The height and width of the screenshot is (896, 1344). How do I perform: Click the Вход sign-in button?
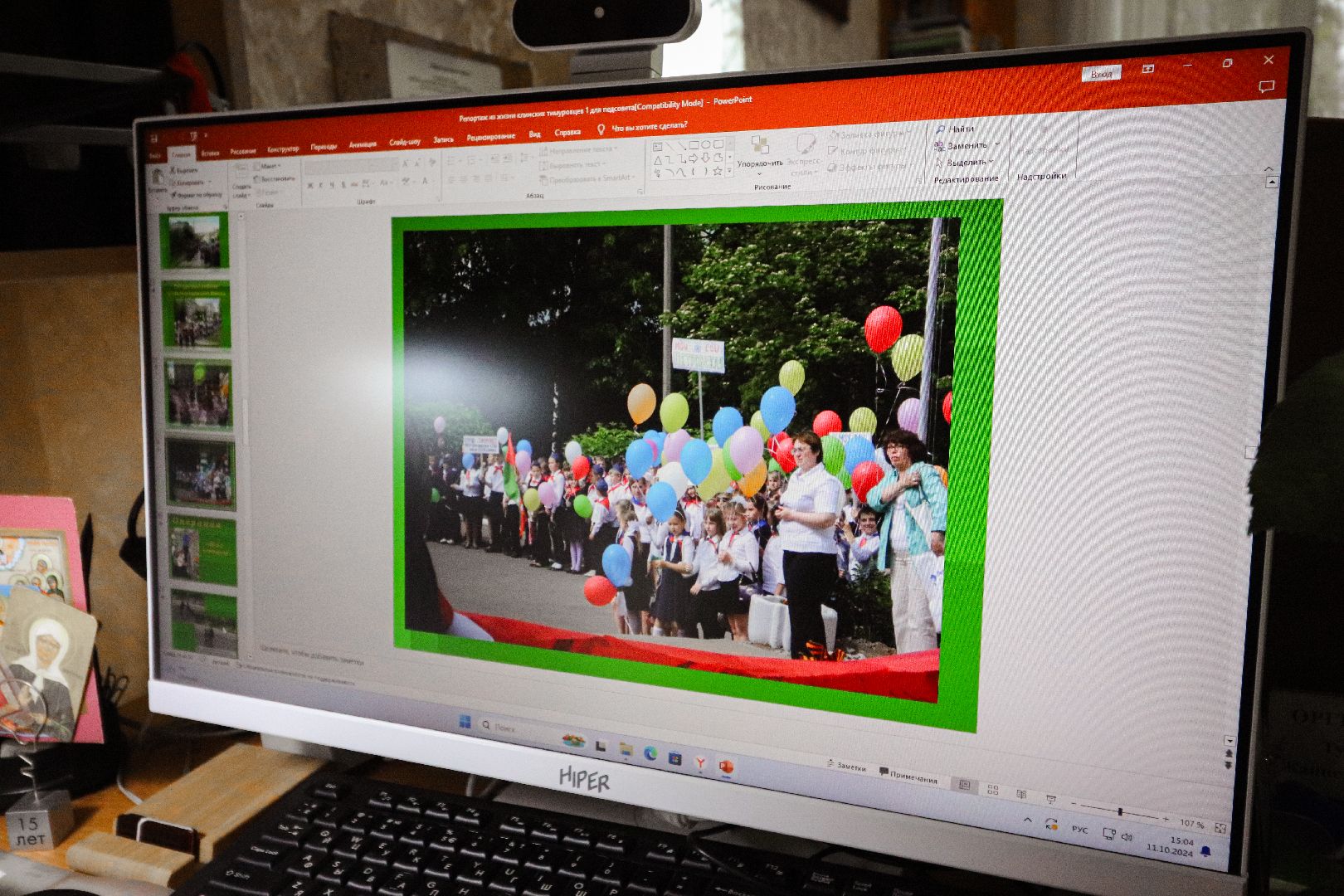click(1101, 74)
